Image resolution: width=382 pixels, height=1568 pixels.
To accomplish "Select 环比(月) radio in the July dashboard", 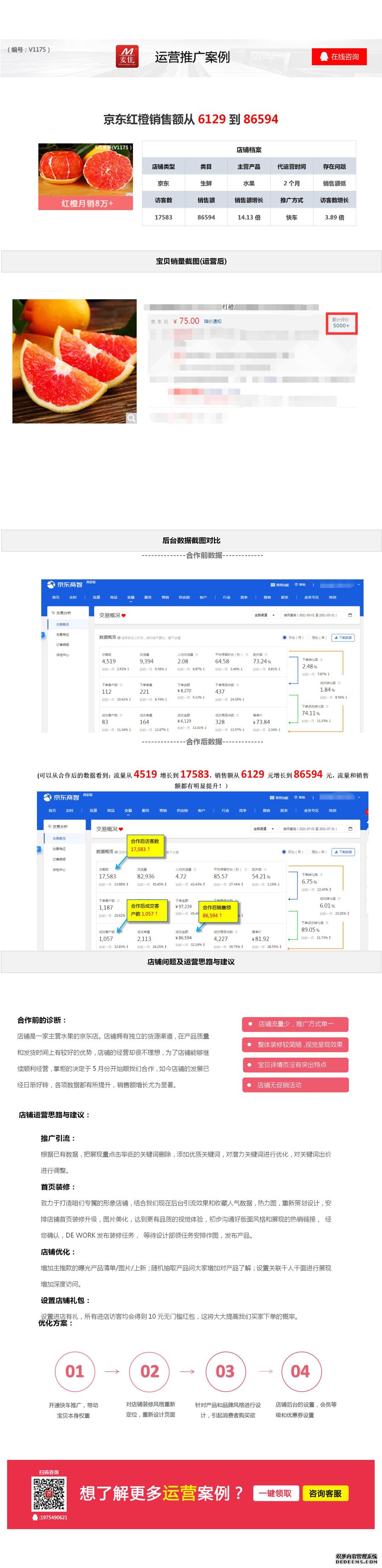I will (x=284, y=852).
